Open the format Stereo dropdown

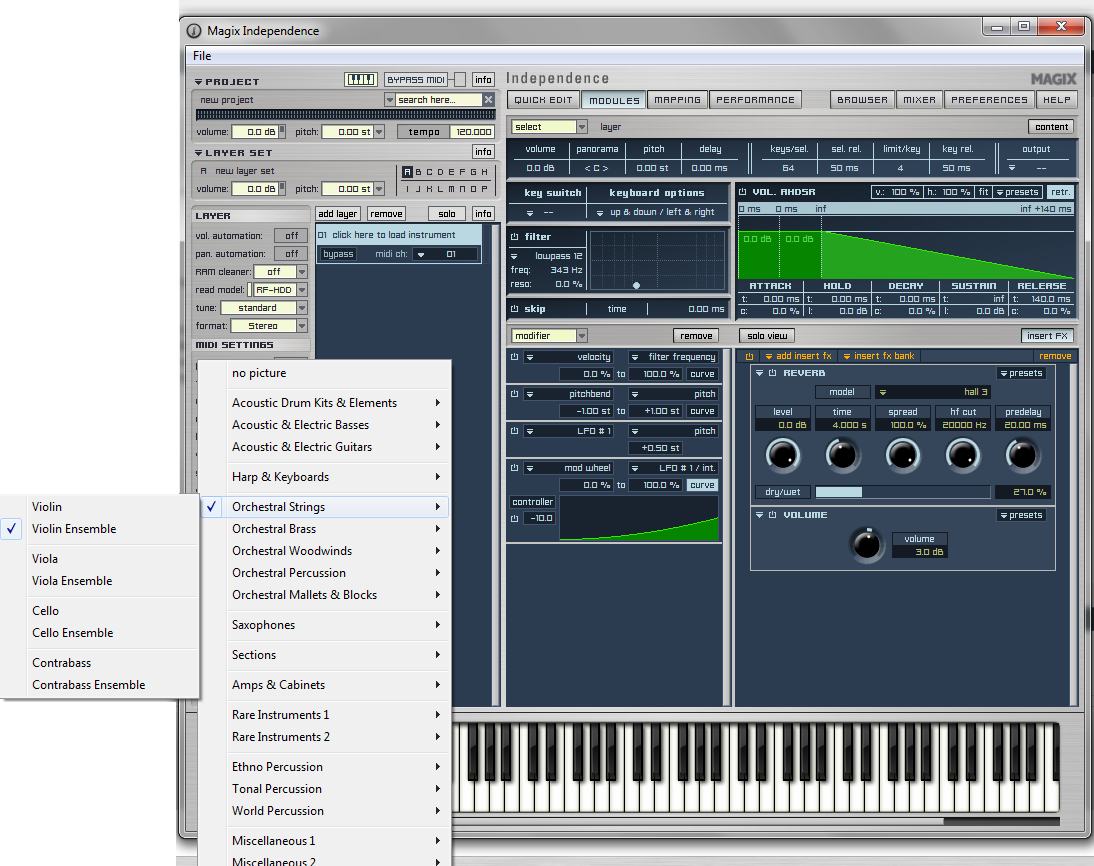[302, 326]
